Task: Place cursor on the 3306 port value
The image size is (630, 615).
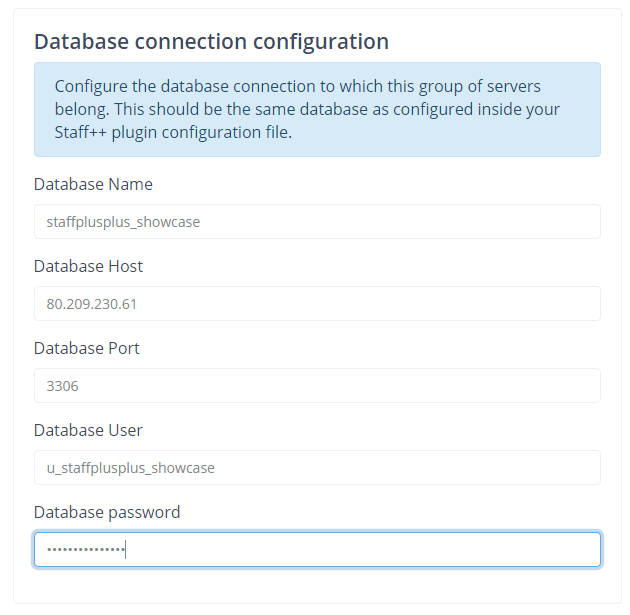Action: point(62,386)
